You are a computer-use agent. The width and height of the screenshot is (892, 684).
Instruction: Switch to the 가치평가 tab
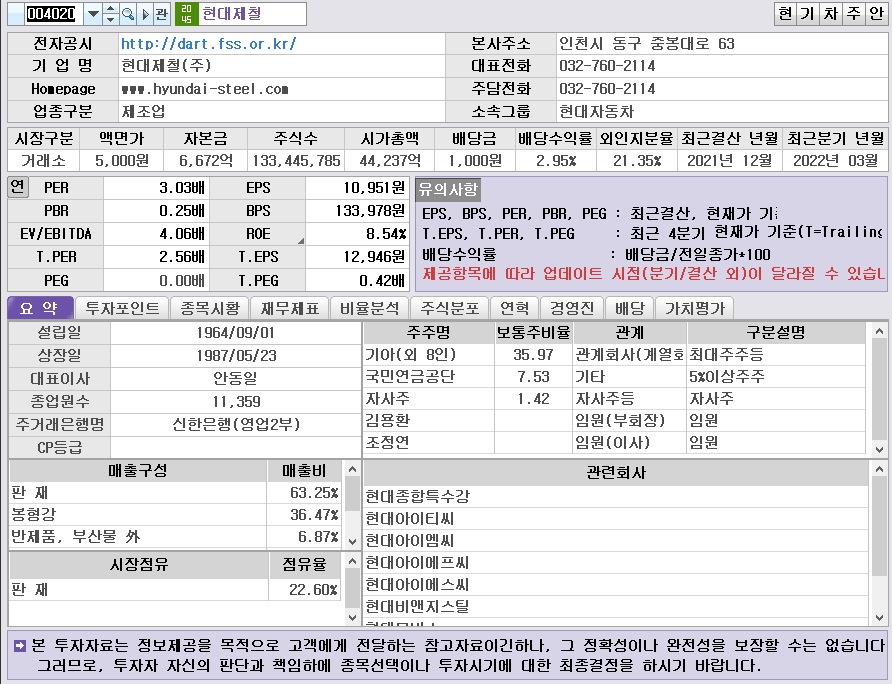(x=695, y=308)
